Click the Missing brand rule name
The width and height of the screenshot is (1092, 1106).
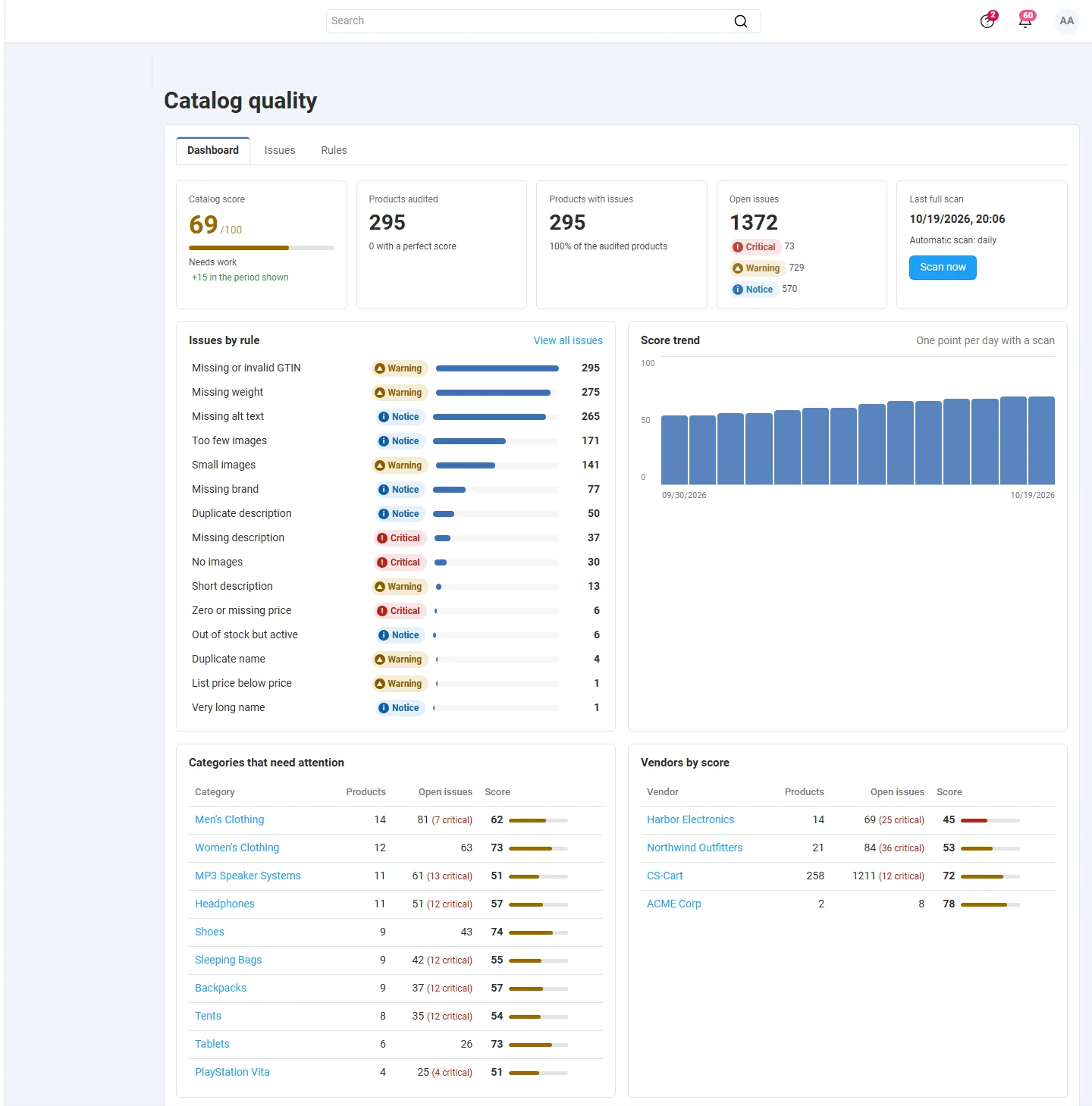coord(225,490)
